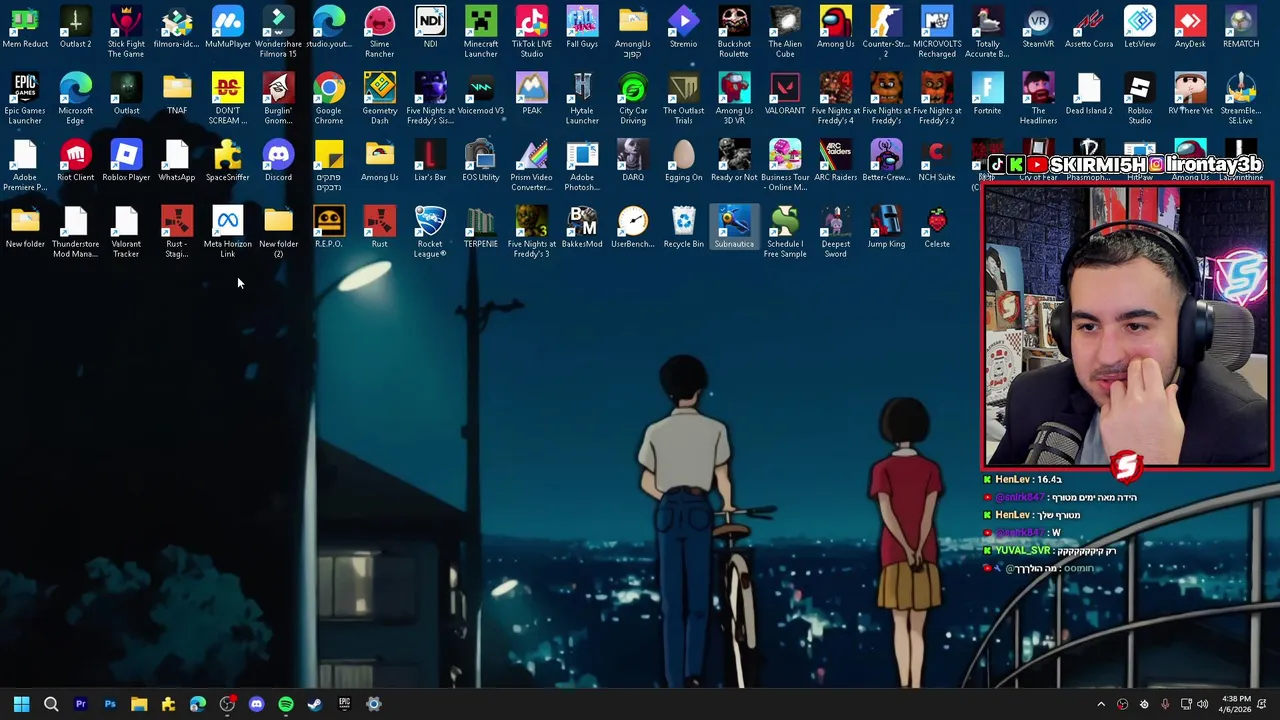Select the TikTok LIVE Studio shortcut
The image size is (1280, 720).
[531, 32]
